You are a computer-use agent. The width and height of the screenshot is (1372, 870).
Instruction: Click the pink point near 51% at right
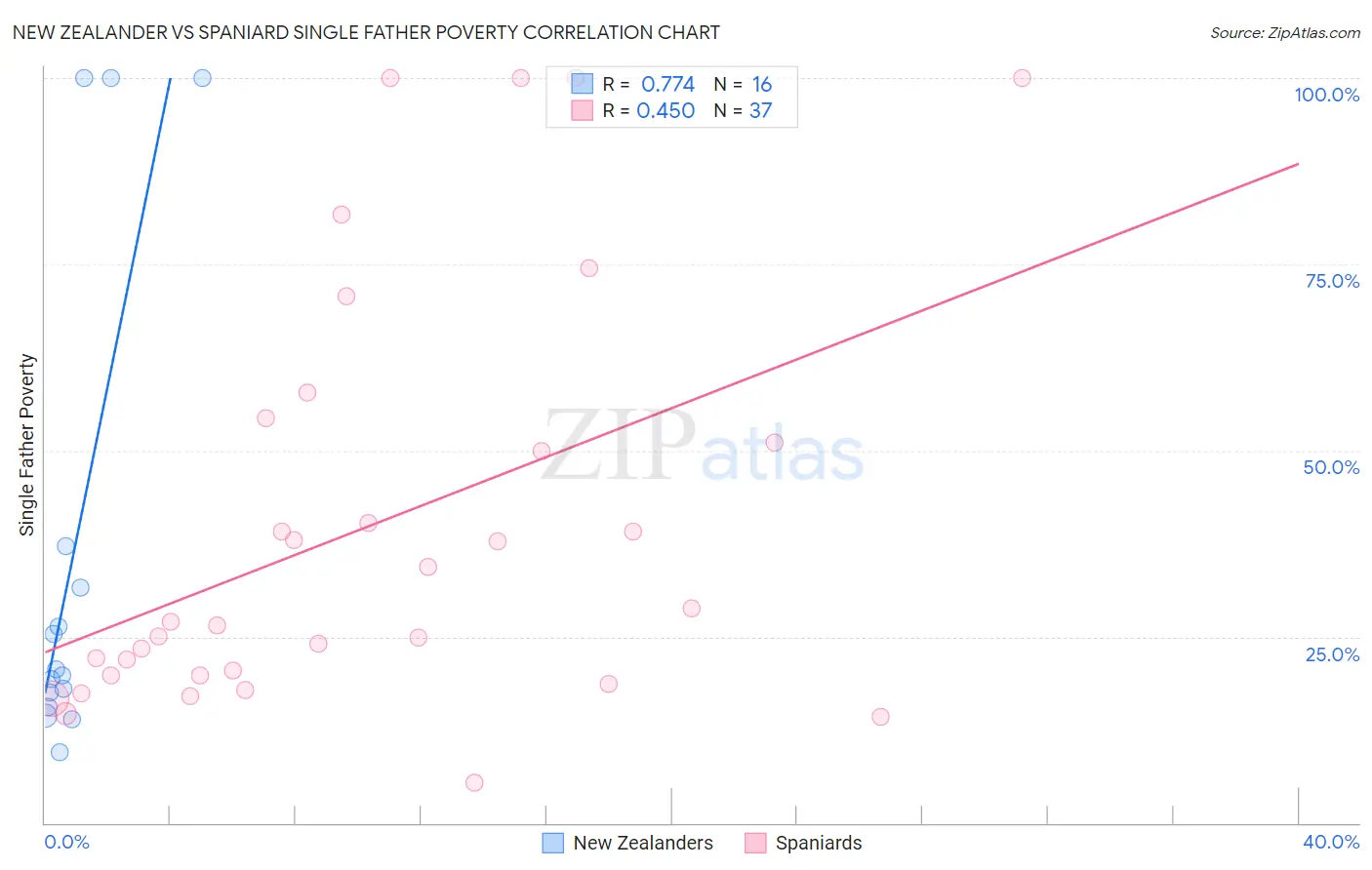(x=775, y=443)
